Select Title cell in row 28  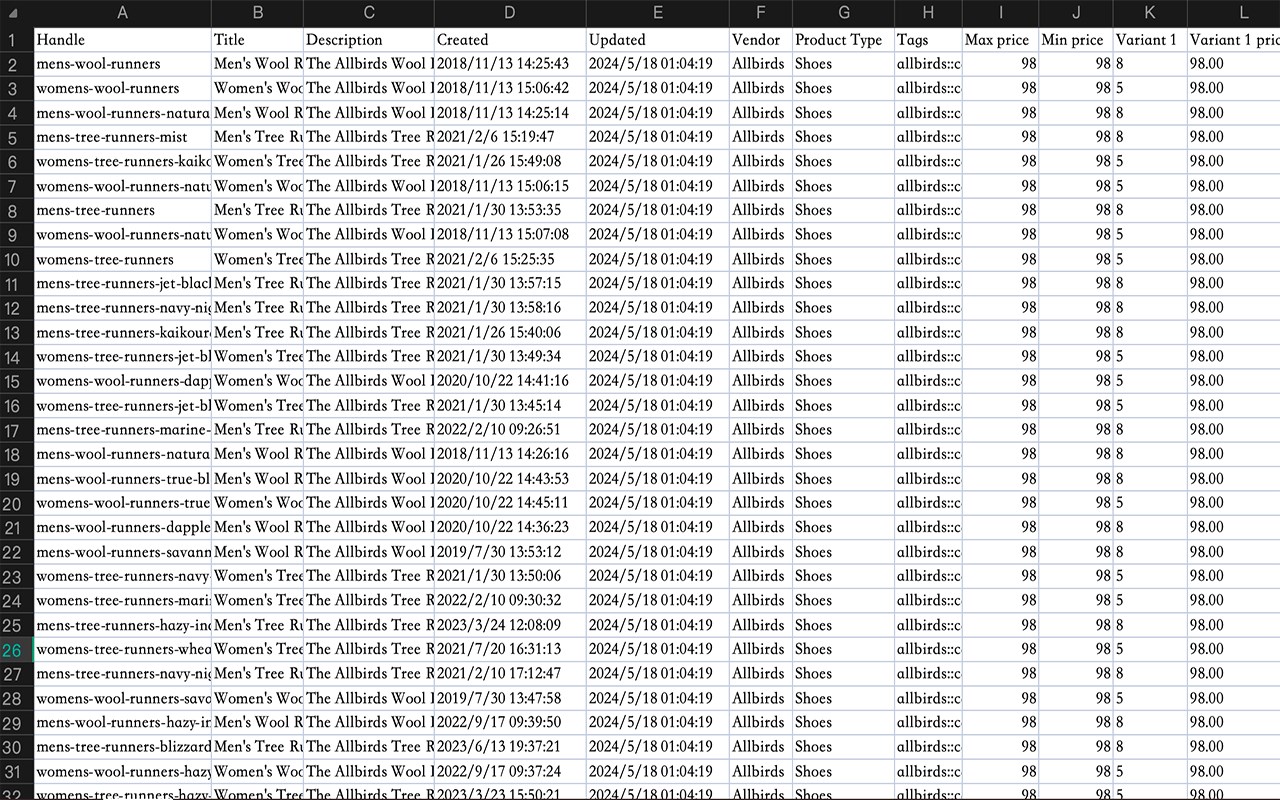click(257, 698)
